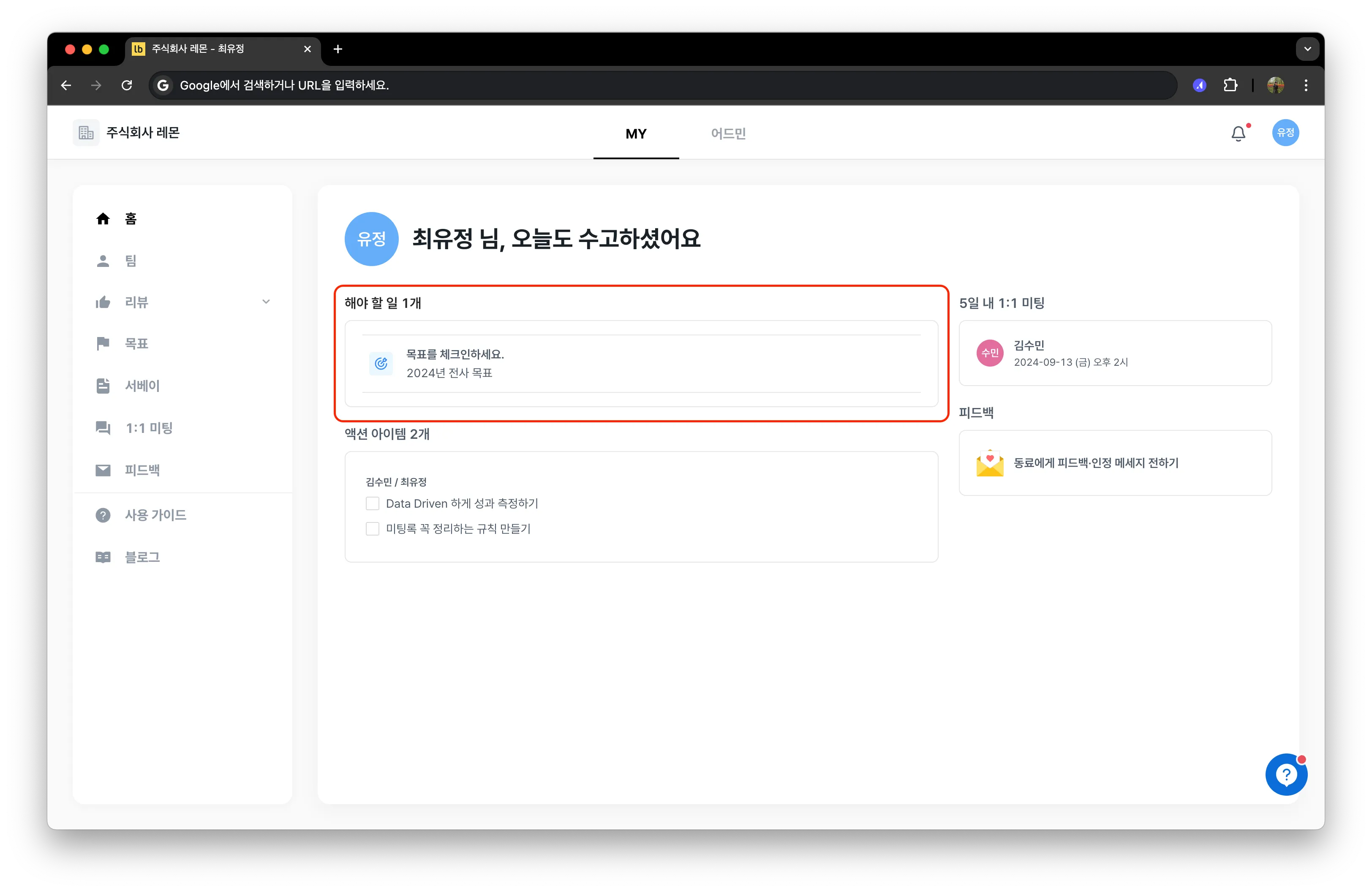Click the target icon in 해야 할 일
Image resolution: width=1372 pixels, height=892 pixels.
coord(381,364)
